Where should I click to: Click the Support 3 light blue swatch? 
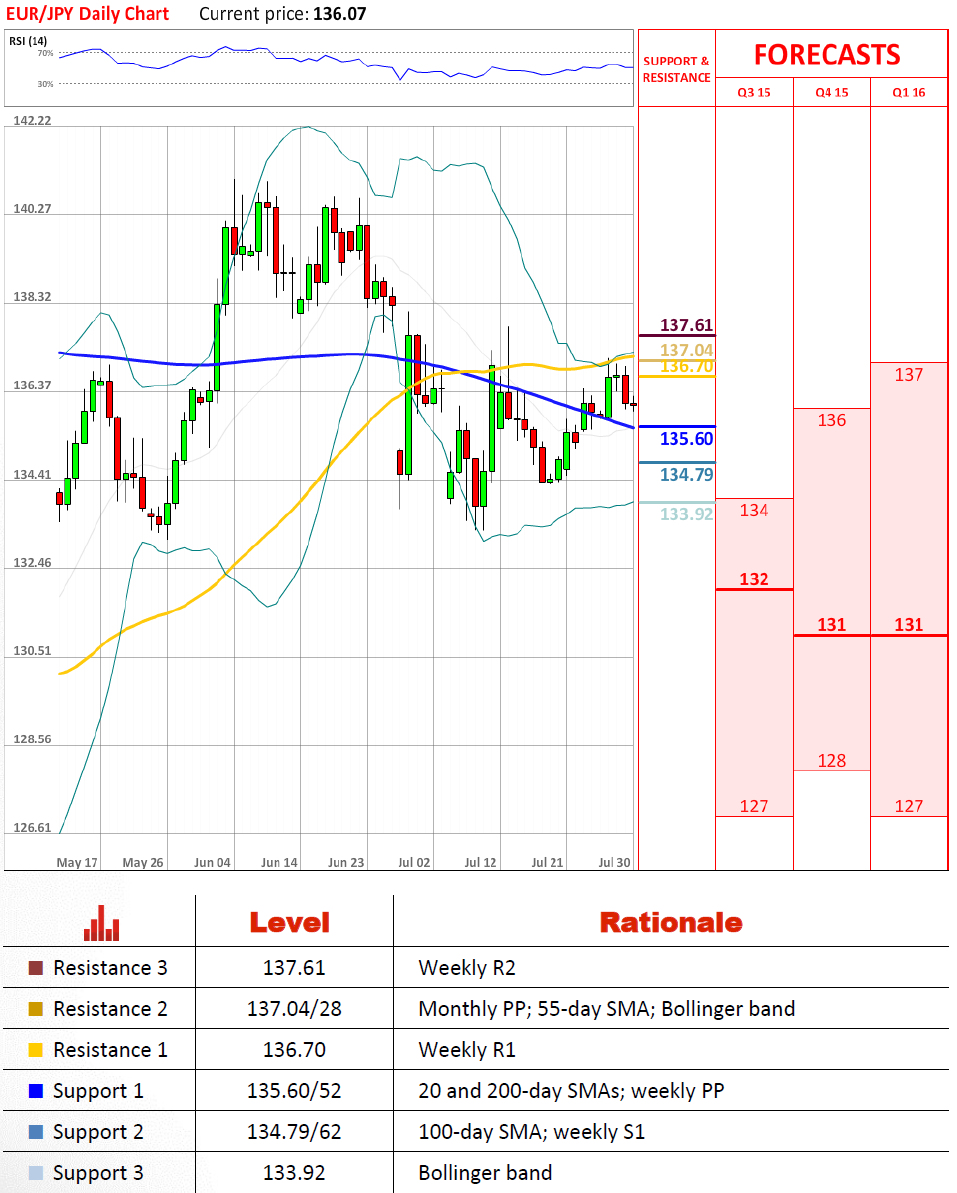coord(36,1173)
